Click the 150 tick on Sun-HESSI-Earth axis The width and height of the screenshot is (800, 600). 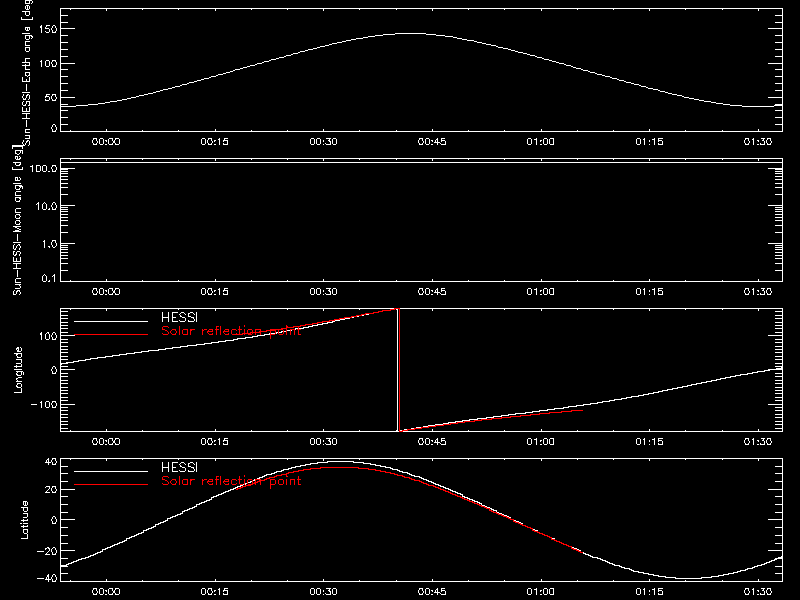pyautogui.click(x=48, y=30)
